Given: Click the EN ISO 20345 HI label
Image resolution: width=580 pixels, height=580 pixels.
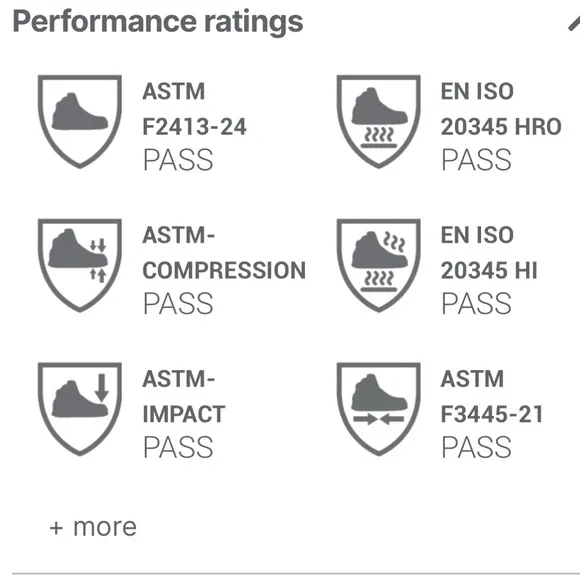Looking at the screenshot, I should click(x=489, y=253).
